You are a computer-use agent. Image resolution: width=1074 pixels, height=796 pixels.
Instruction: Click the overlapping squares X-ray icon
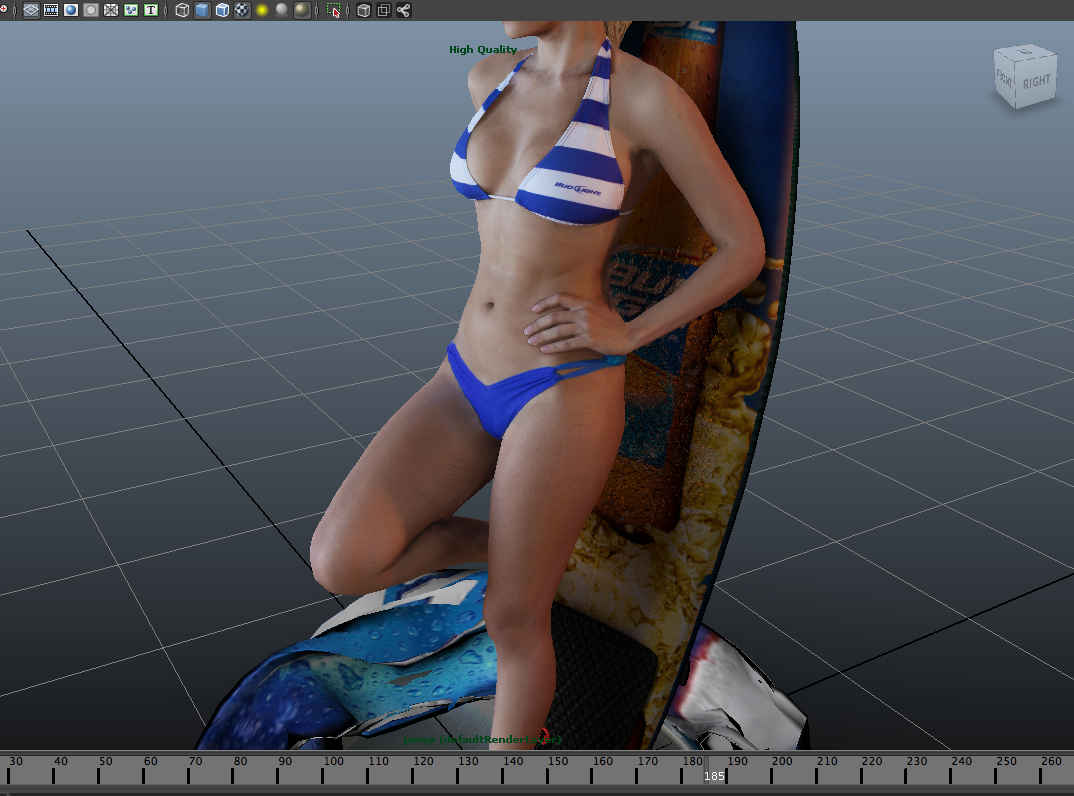point(384,10)
